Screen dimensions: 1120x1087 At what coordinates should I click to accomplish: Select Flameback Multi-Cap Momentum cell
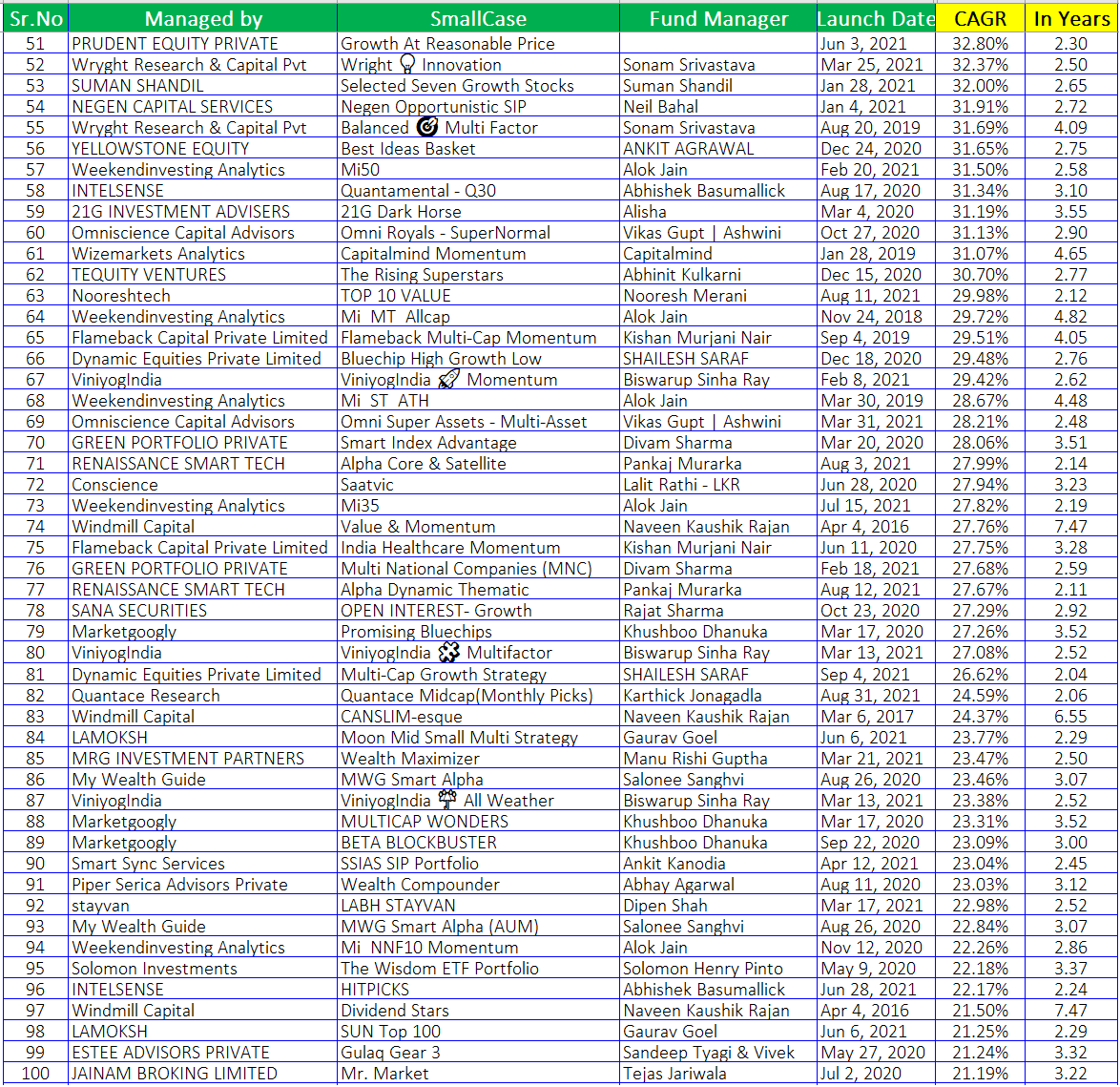pos(478,337)
